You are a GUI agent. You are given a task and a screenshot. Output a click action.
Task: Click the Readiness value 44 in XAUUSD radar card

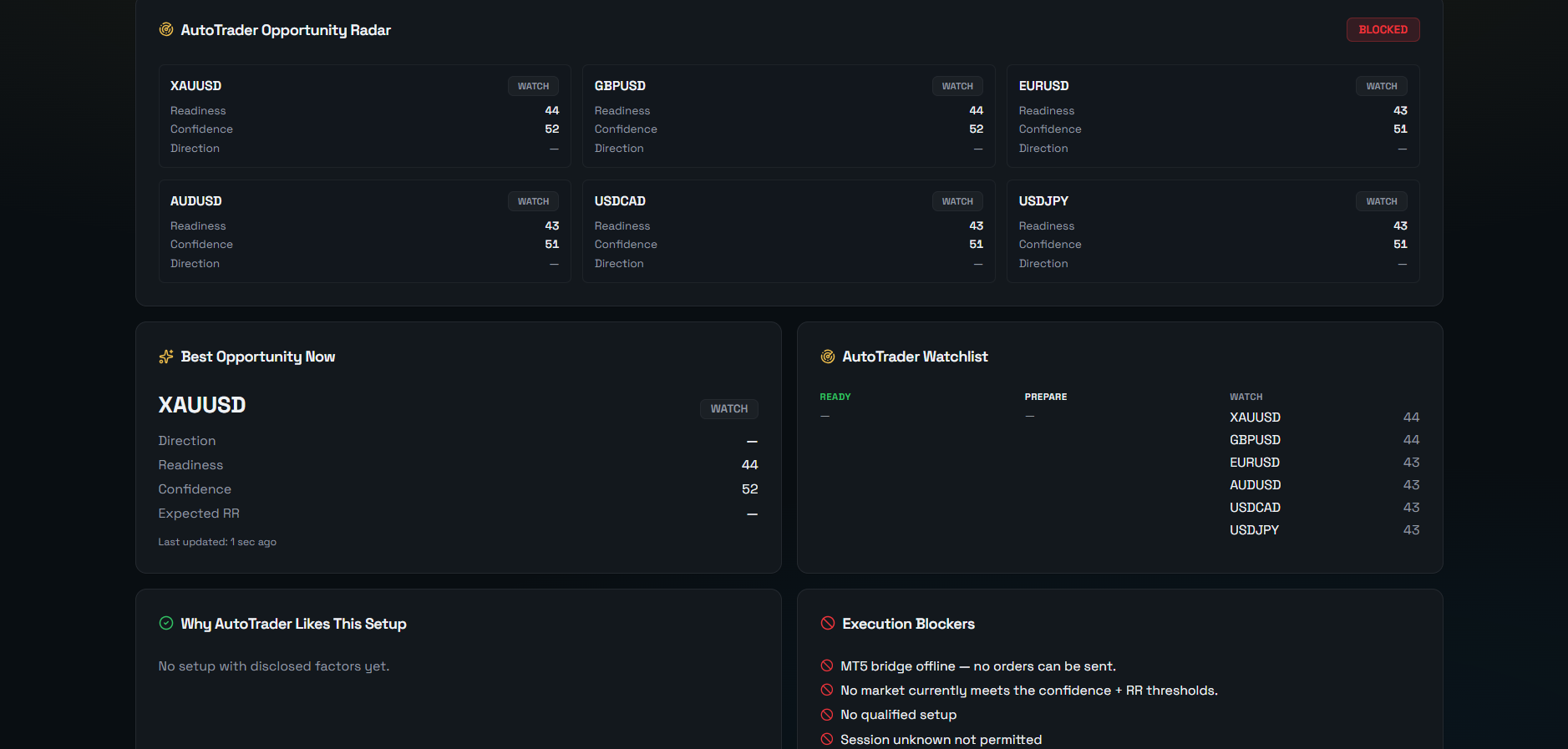click(552, 110)
